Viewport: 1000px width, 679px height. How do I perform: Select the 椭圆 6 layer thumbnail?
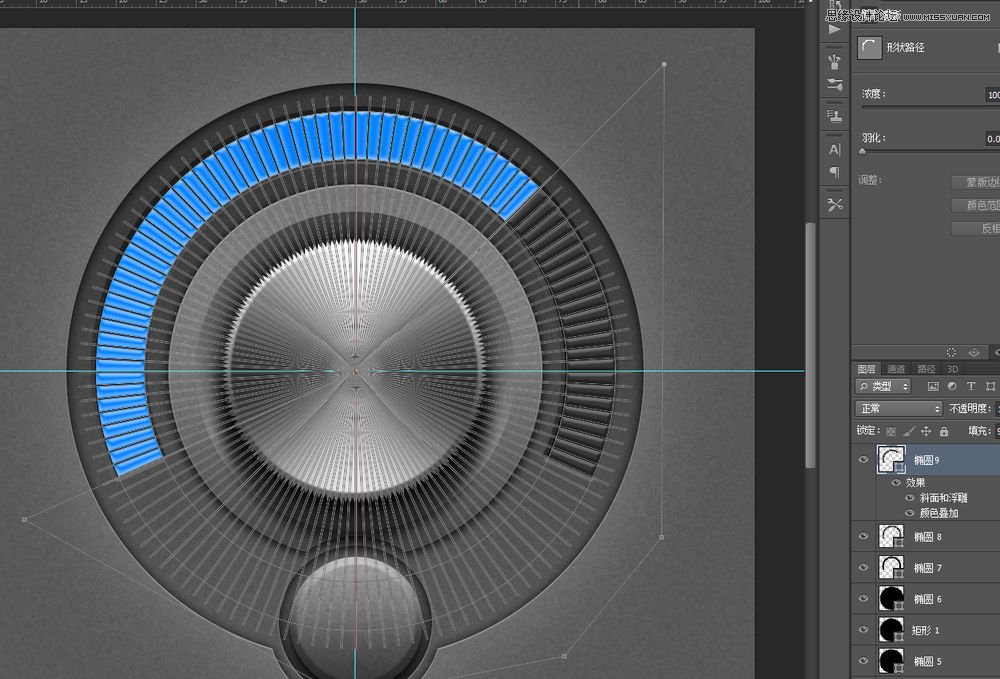click(x=890, y=599)
